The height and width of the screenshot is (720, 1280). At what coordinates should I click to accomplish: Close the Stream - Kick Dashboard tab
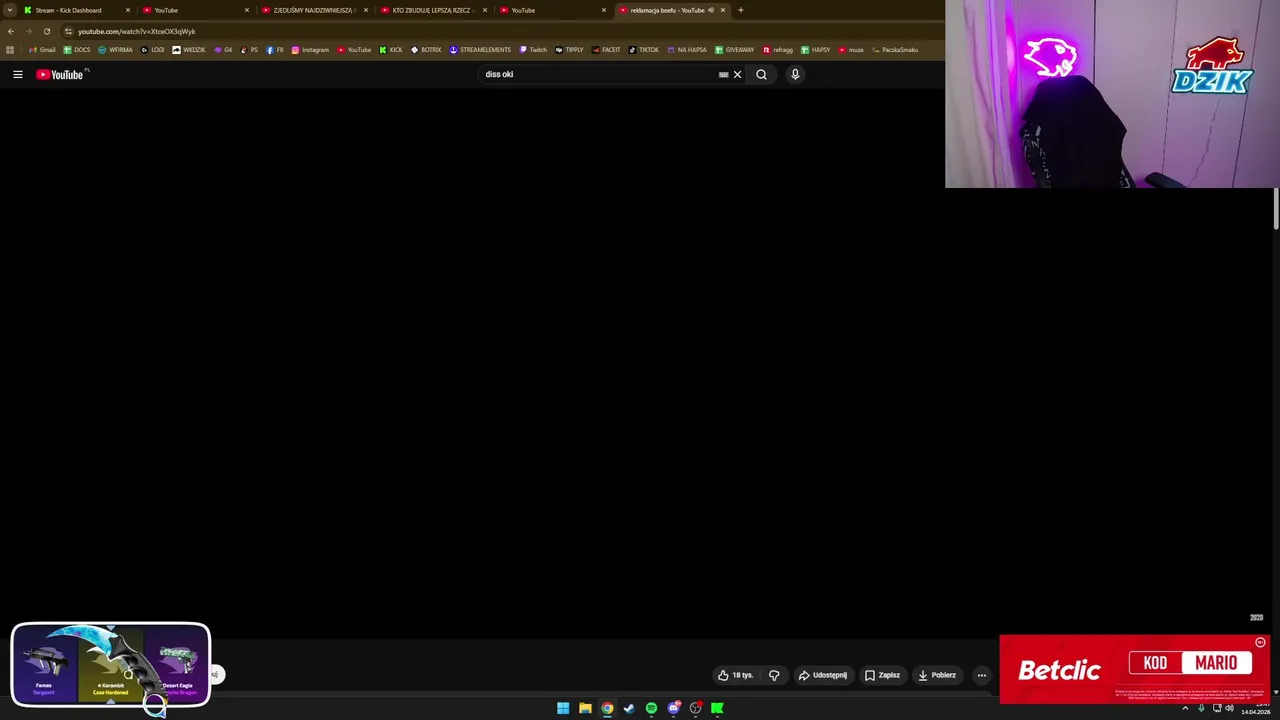[x=128, y=10]
